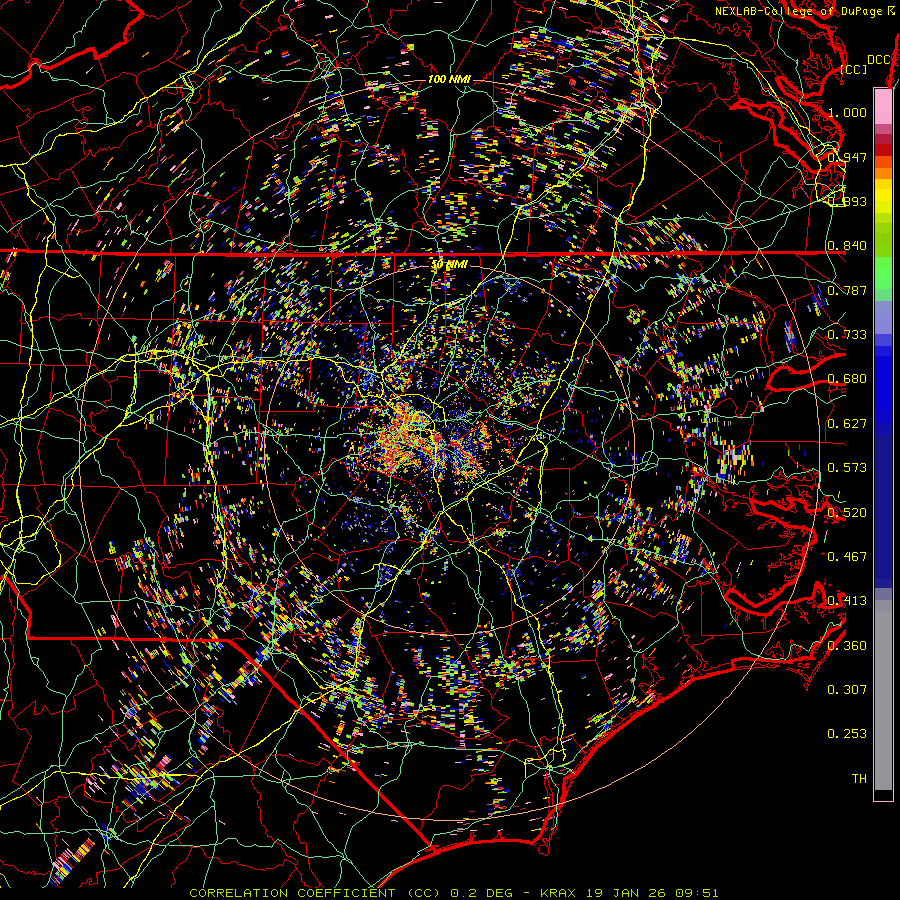
Task: Click the 0.413 color scale label
Action: coord(847,601)
